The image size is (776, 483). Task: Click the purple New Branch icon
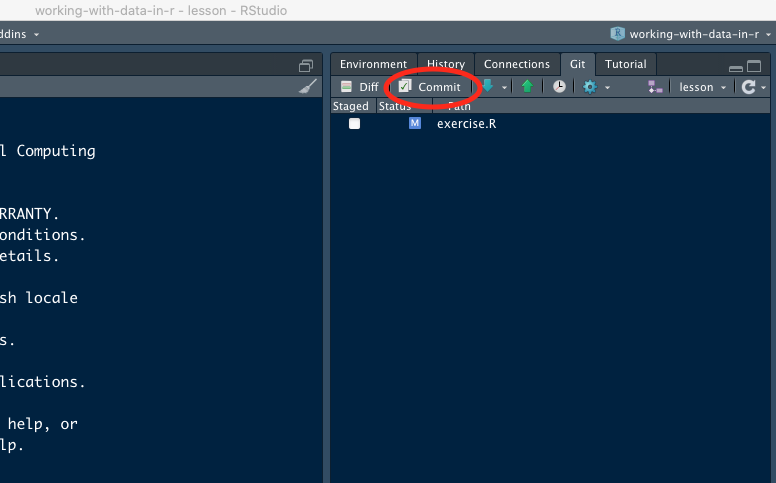click(655, 87)
